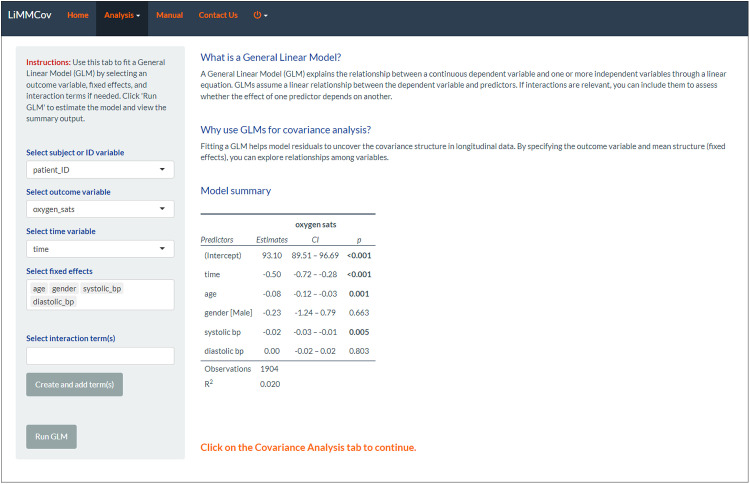Click the 'Model summary' heading
This screenshot has height=484, width=750.
coord(236,191)
